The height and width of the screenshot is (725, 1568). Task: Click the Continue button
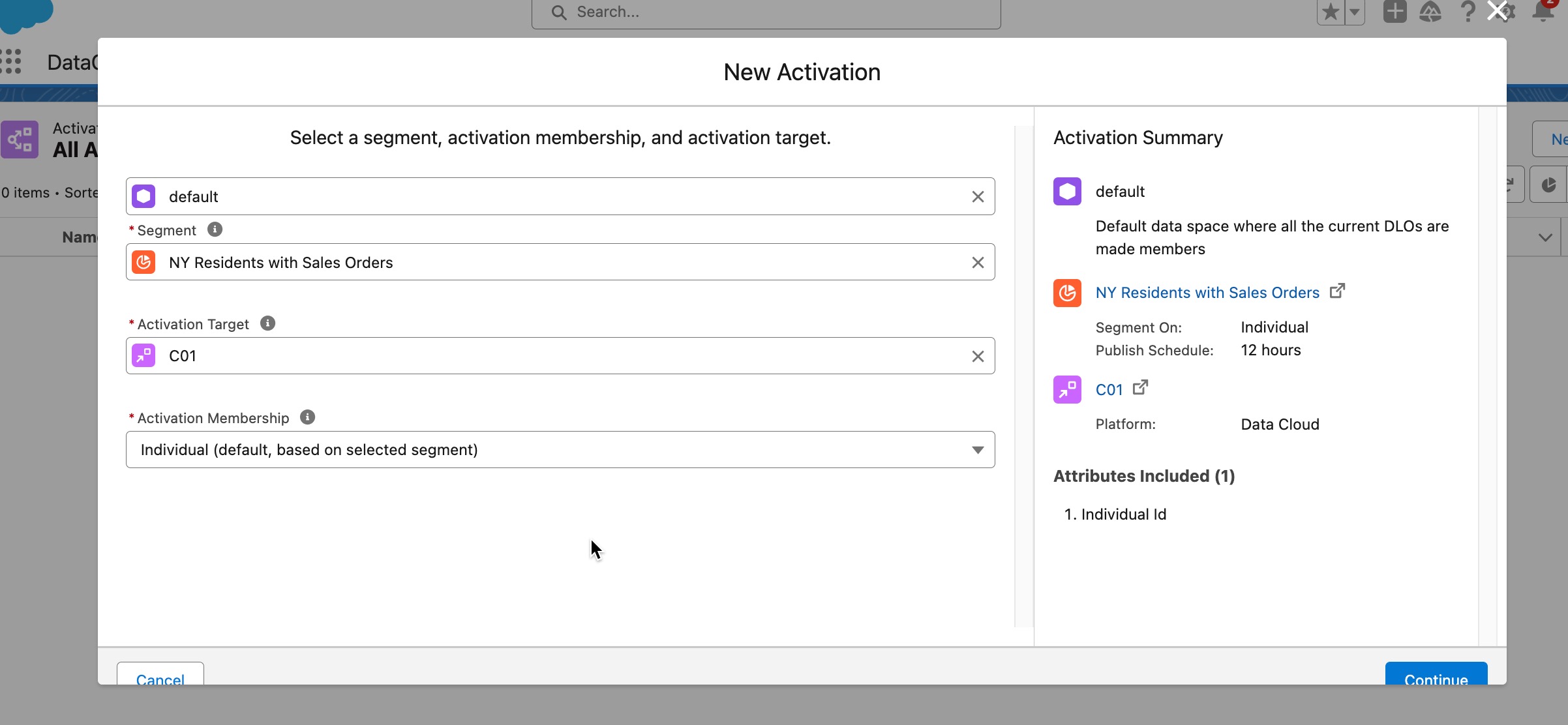[x=1436, y=674]
